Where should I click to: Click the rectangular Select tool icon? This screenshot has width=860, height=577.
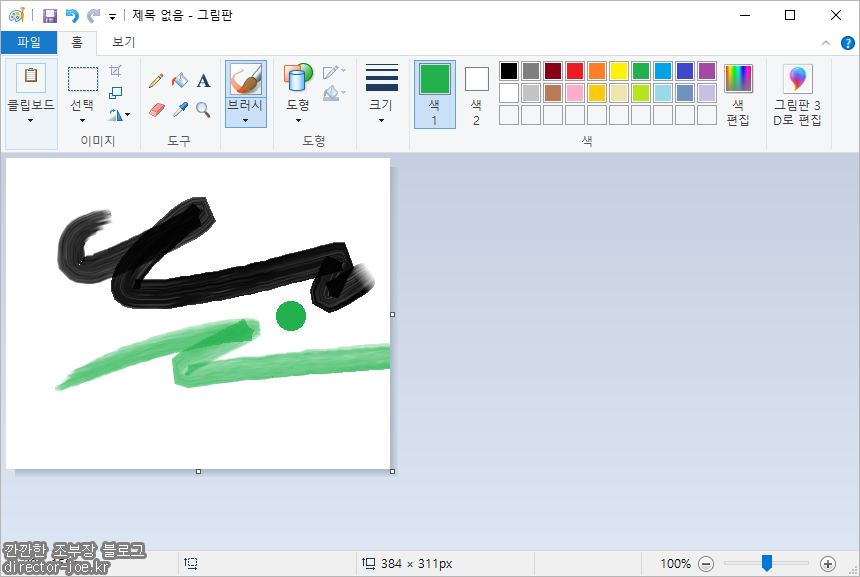[x=83, y=79]
